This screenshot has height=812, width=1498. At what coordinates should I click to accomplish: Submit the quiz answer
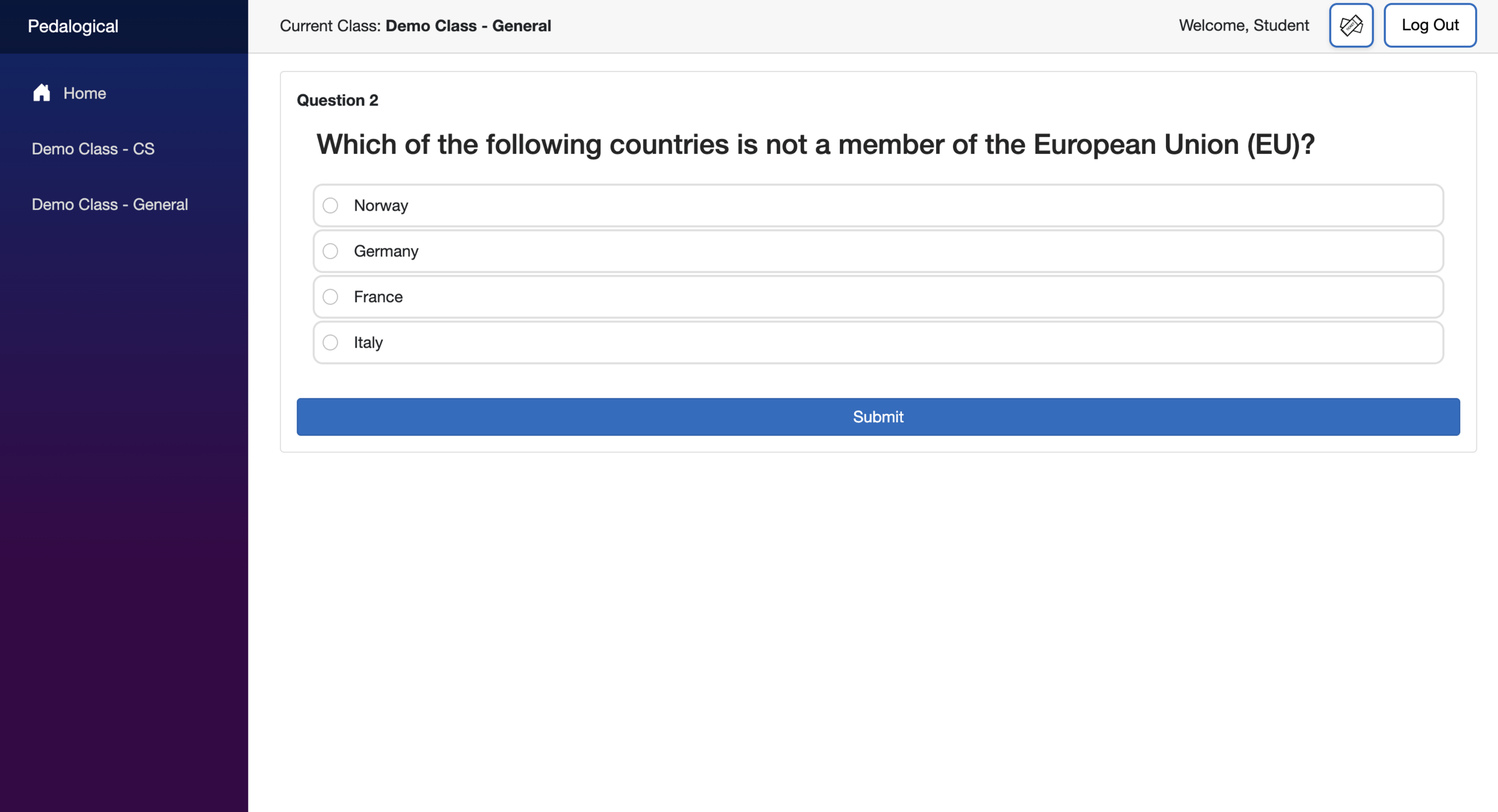[878, 416]
